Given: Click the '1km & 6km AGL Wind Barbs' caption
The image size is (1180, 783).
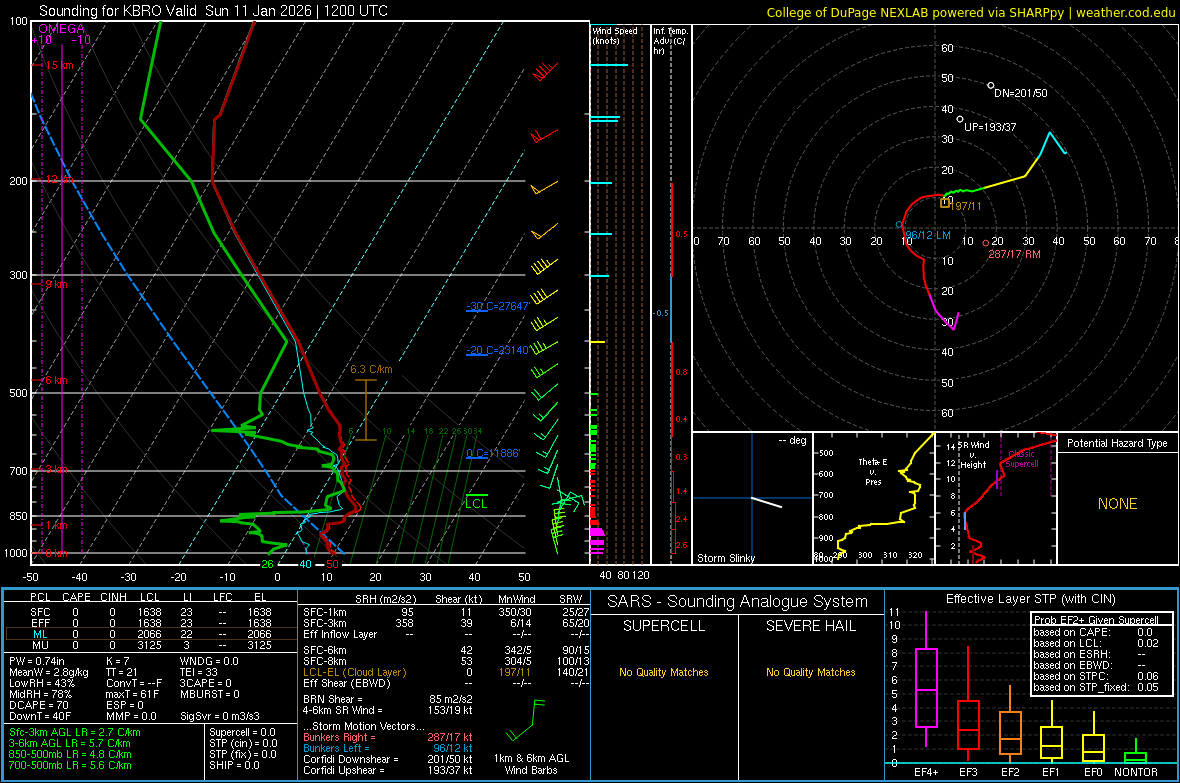Looking at the screenshot, I should pos(531,764).
